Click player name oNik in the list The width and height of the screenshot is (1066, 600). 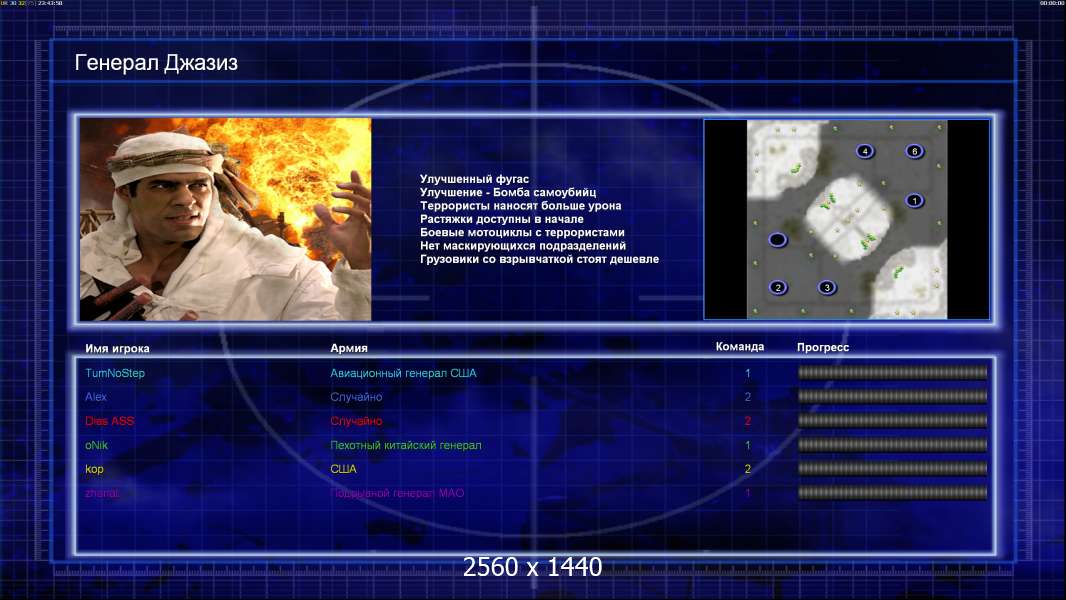pos(97,445)
